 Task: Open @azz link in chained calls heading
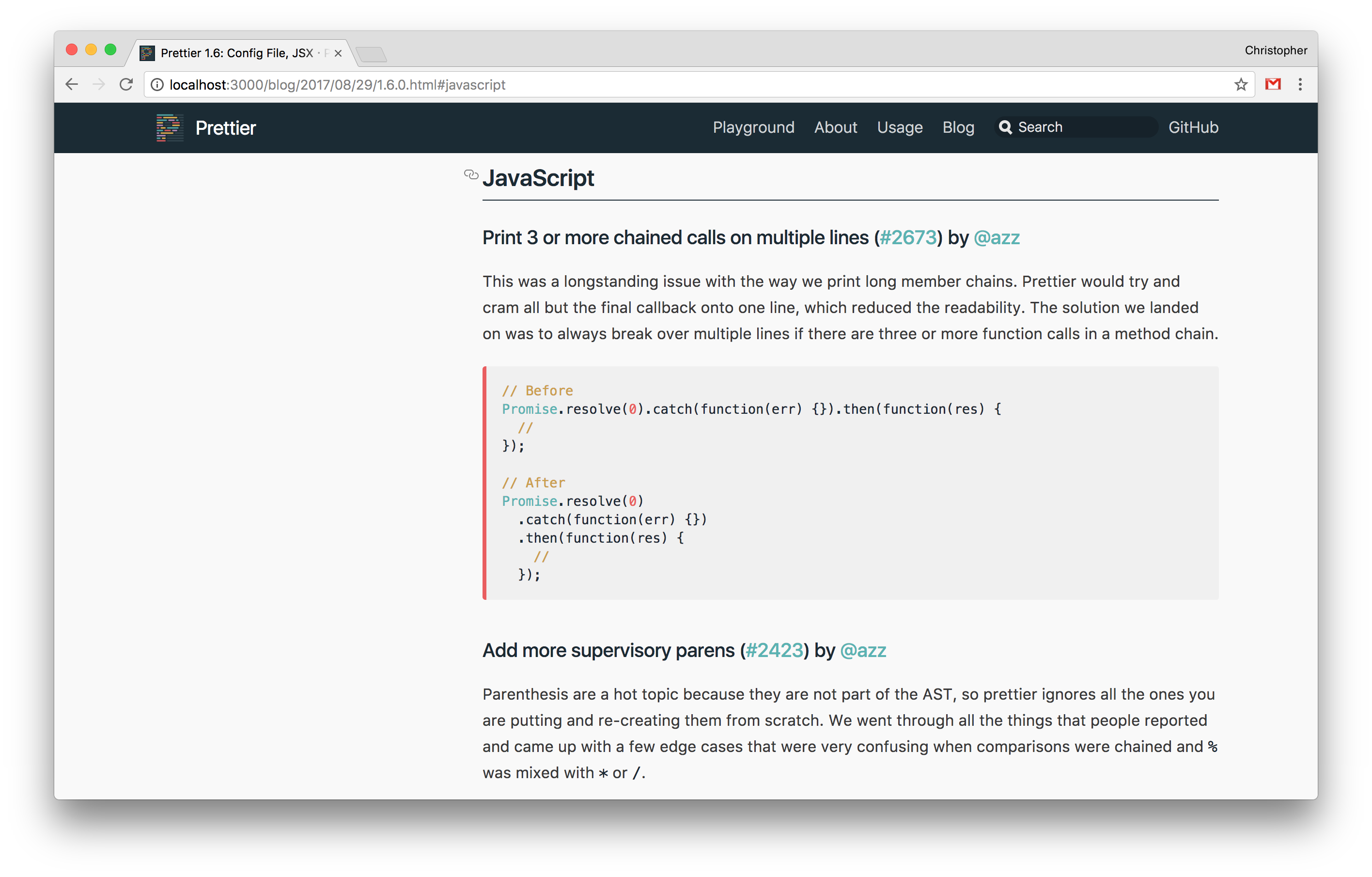pyautogui.click(x=997, y=237)
